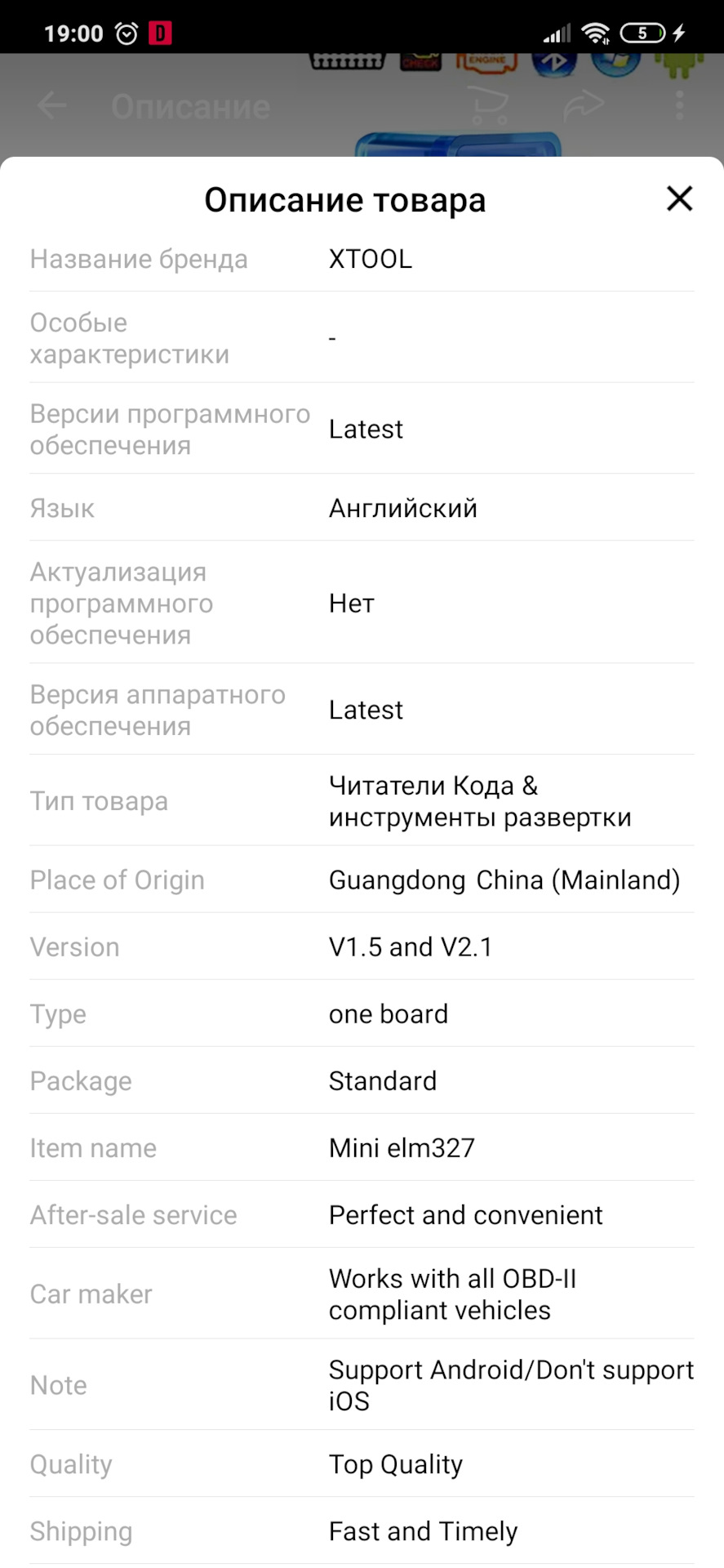Tap the blue device product image
The image size is (724, 1568).
[x=457, y=144]
